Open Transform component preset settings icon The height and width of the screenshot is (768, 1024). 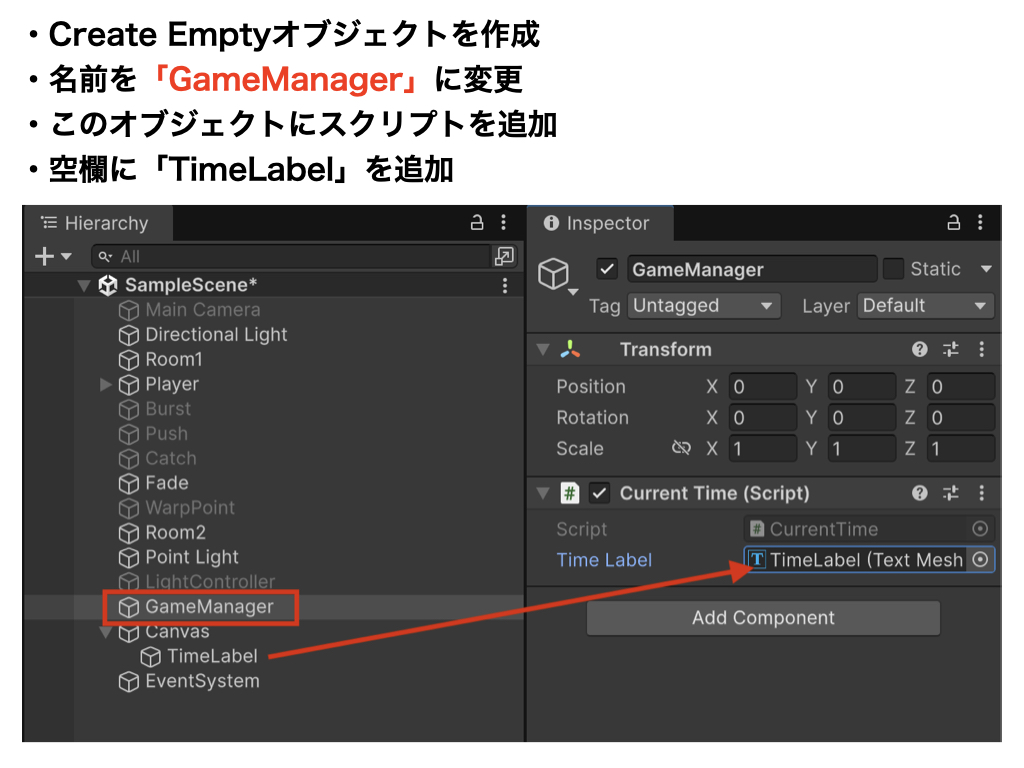(951, 350)
